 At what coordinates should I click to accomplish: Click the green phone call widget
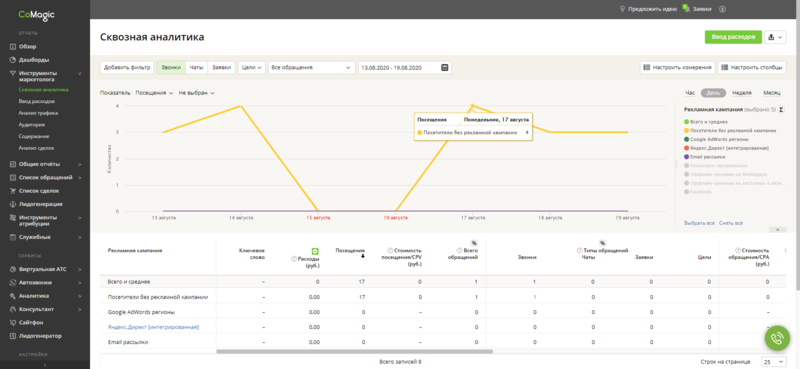[777, 338]
